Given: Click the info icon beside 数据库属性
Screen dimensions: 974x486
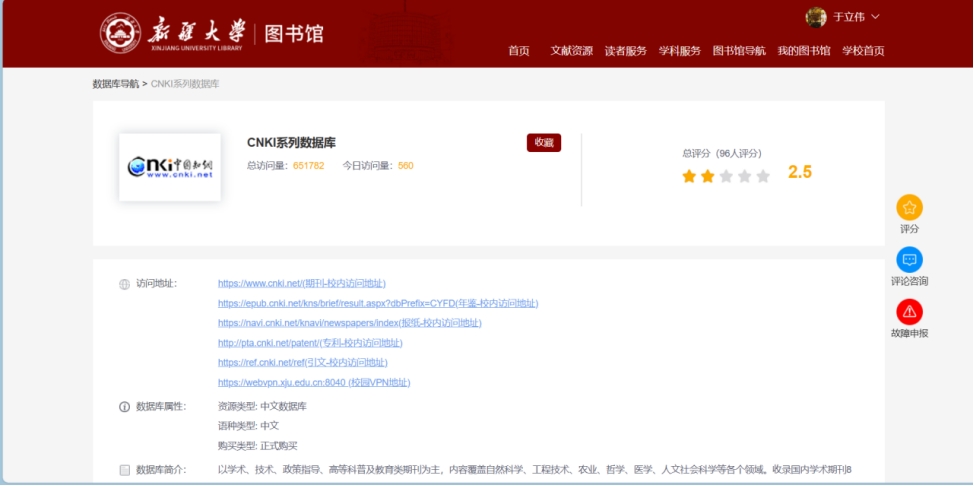Looking at the screenshot, I should (124, 407).
